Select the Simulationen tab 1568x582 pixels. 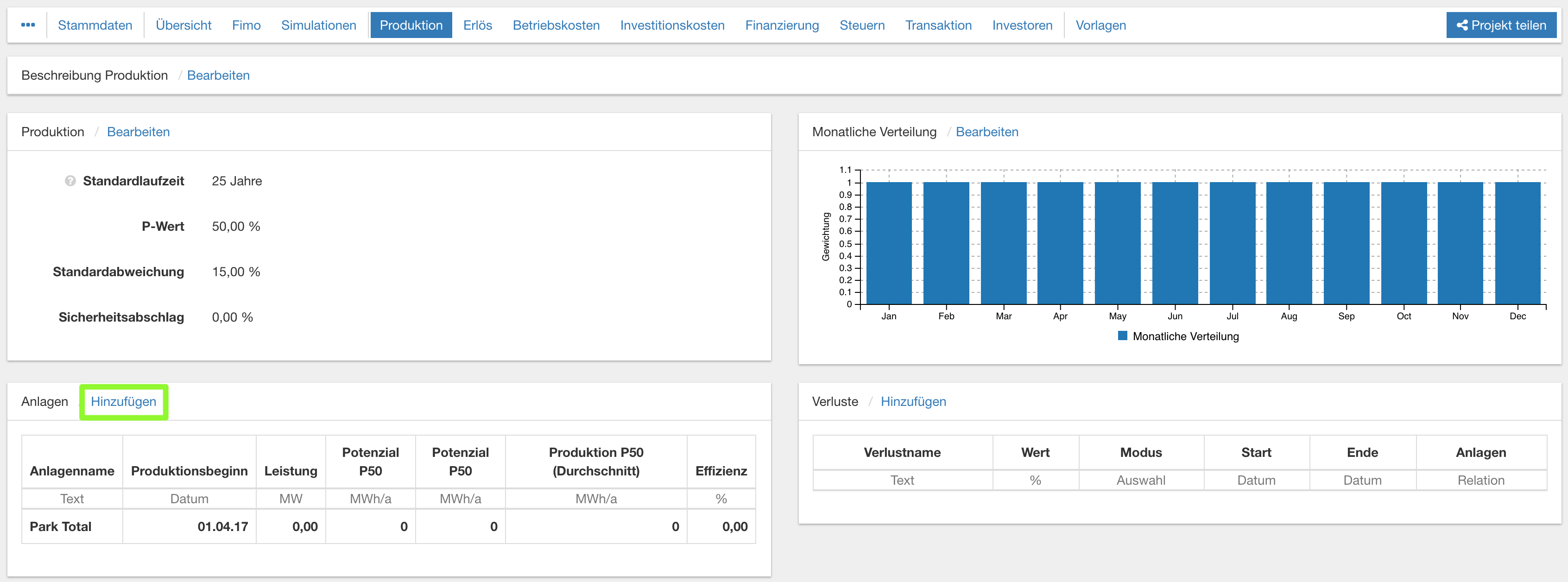pos(318,25)
